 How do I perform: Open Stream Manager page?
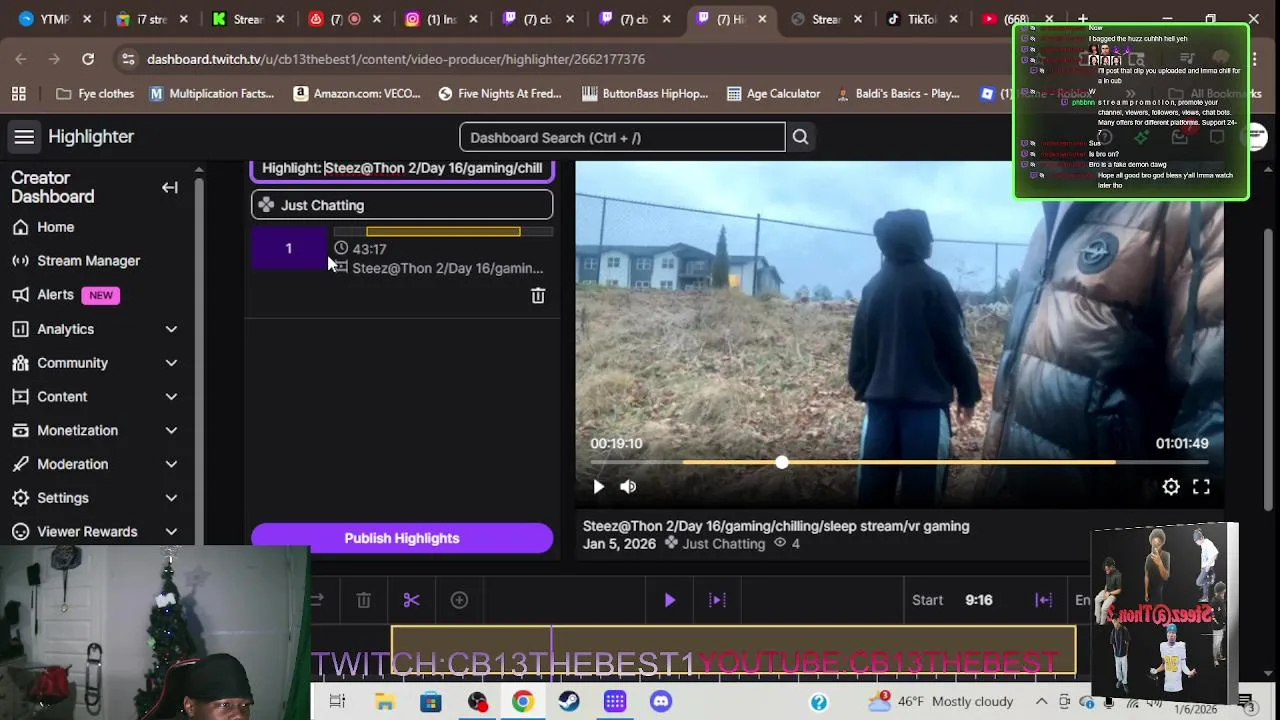(x=88, y=261)
